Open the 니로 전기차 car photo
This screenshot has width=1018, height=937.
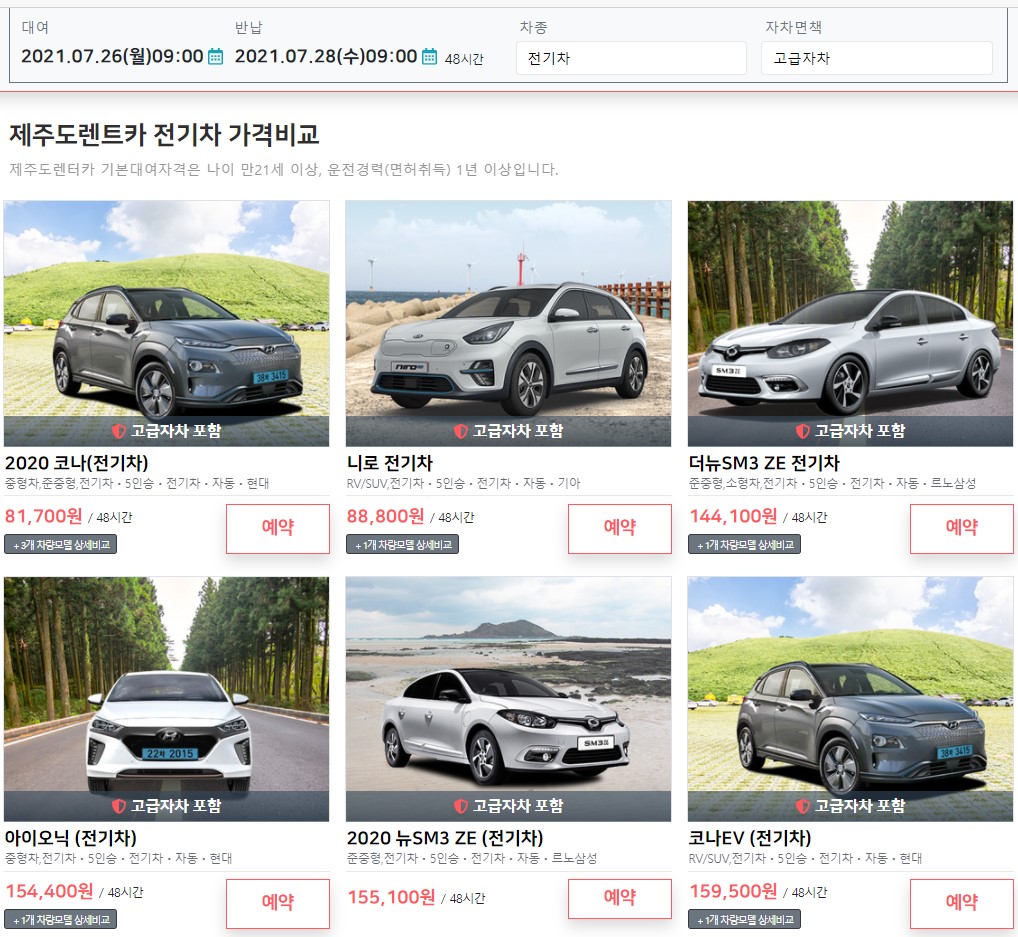(x=508, y=323)
